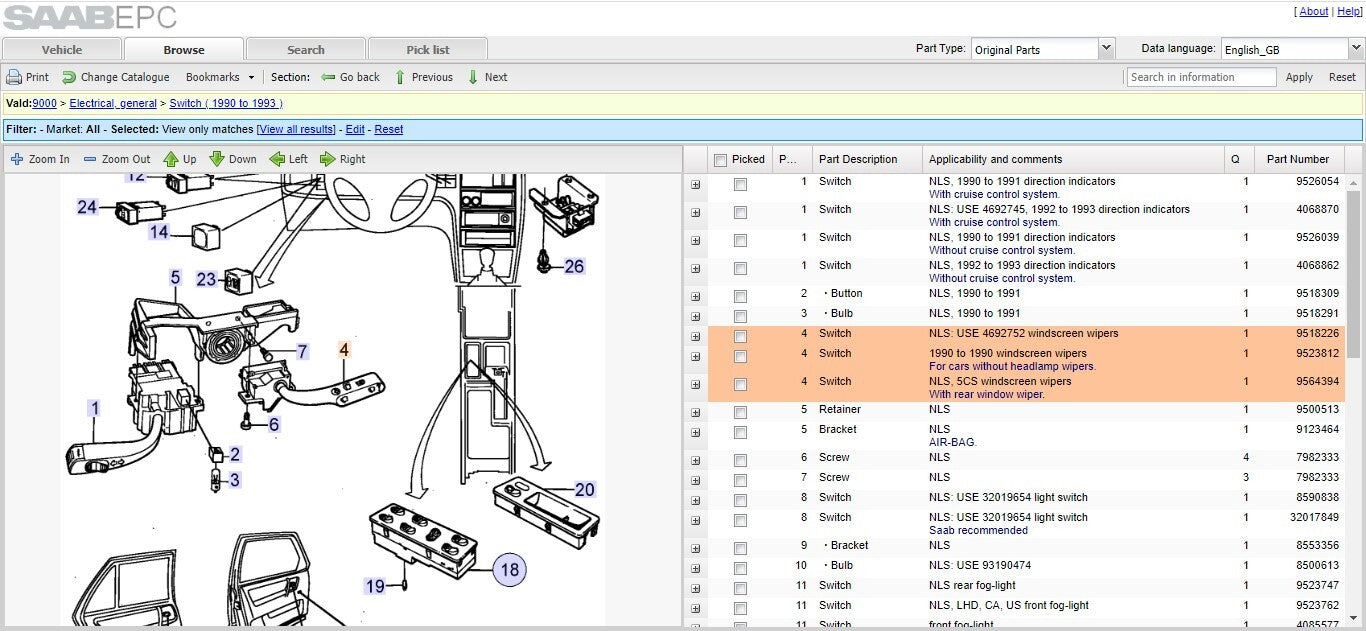The width and height of the screenshot is (1366, 631).
Task: Click the View all results link
Action: point(296,129)
